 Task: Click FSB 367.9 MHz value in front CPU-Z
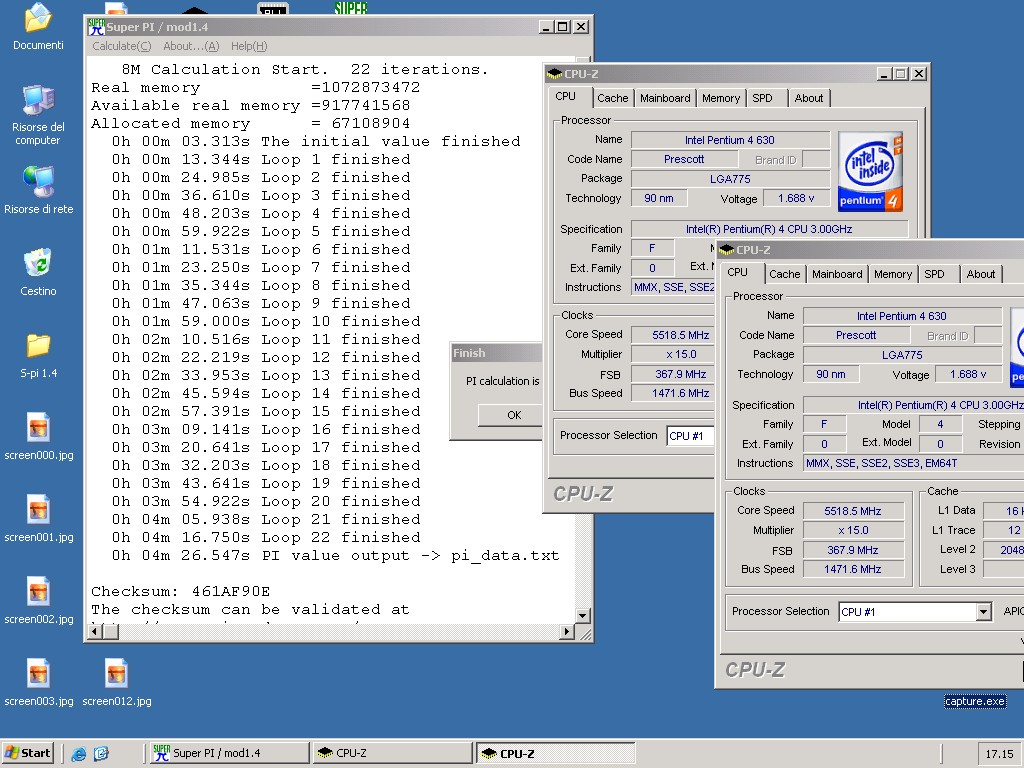[852, 550]
